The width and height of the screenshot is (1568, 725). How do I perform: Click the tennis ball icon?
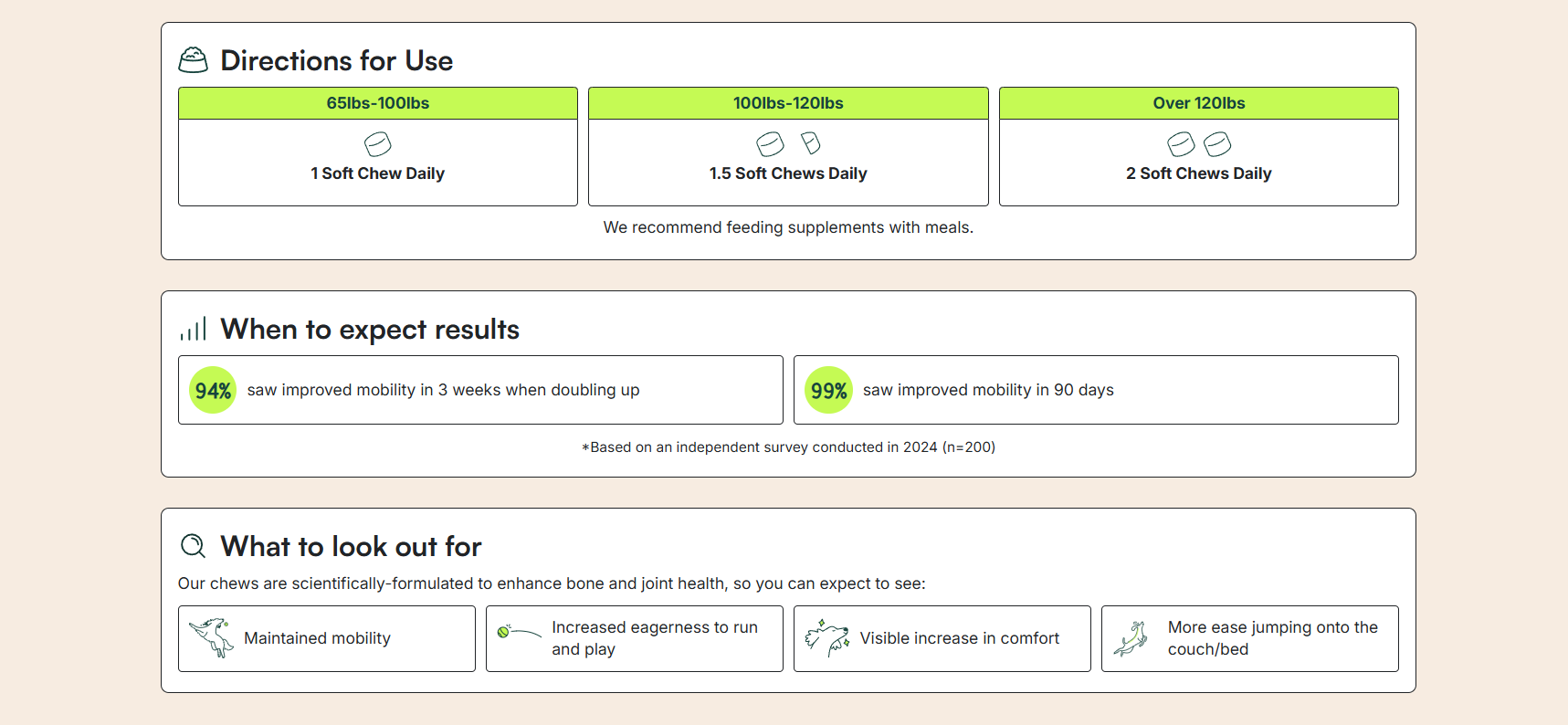(x=504, y=631)
